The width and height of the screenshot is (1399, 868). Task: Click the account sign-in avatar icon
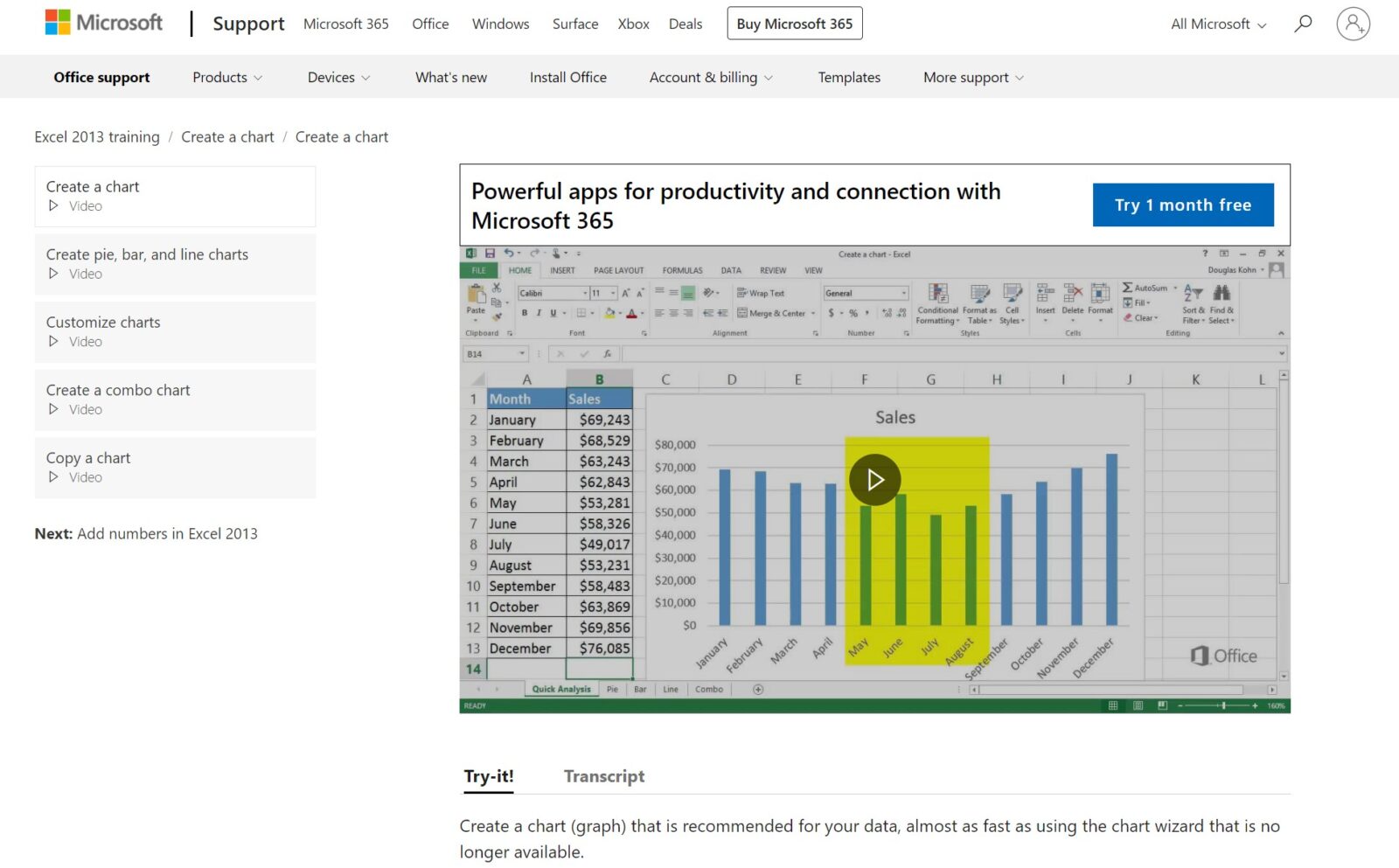[1353, 24]
